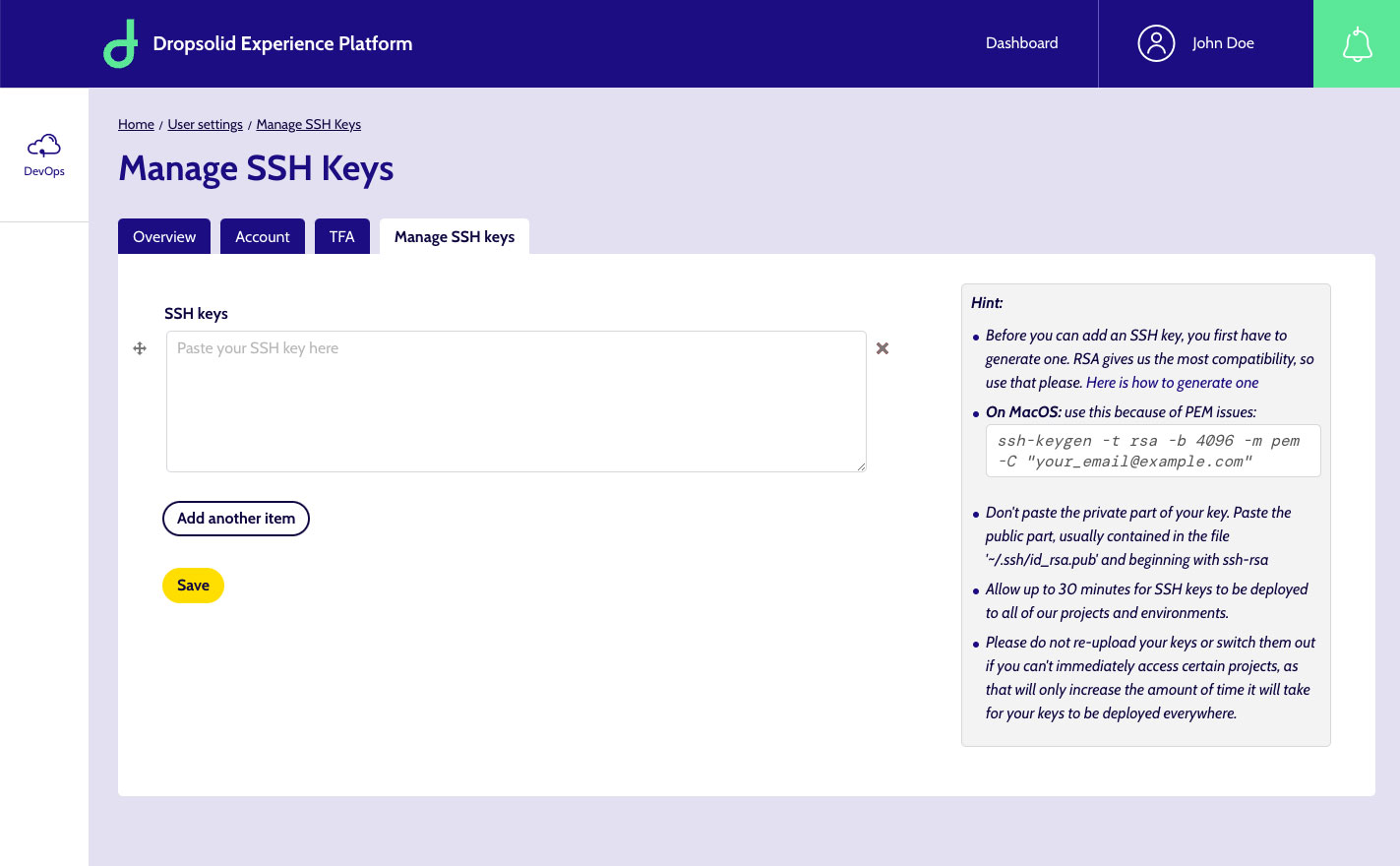Click the 'Hint:' heading text

pos(987,303)
